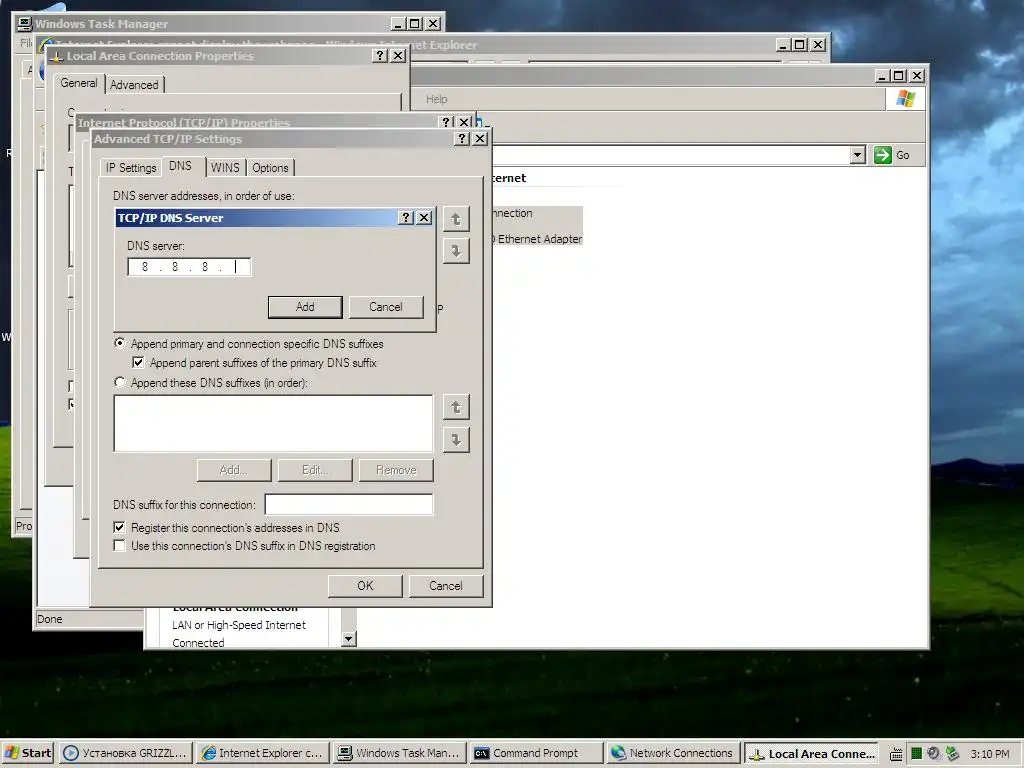Viewport: 1024px width, 768px height.
Task: Maximize the Network Connections window
Action: tap(899, 76)
